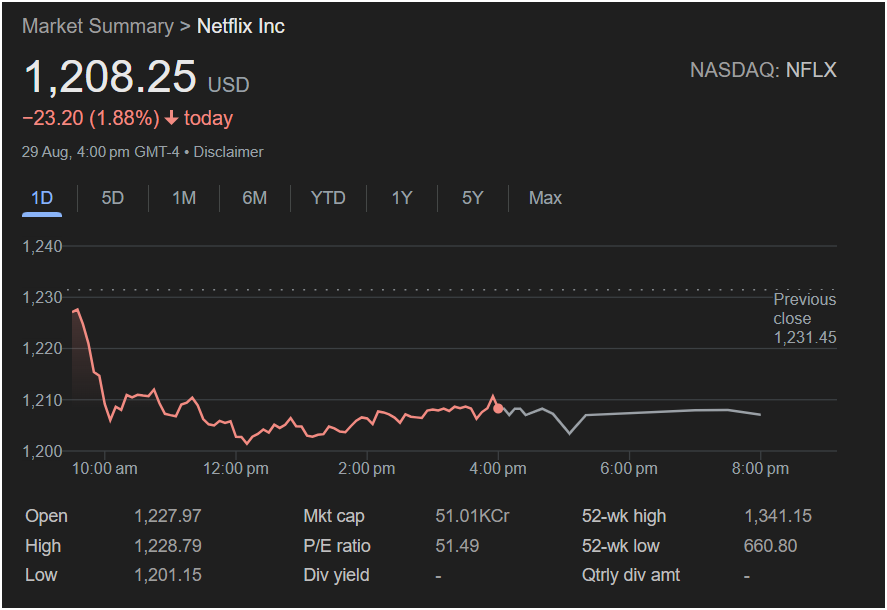
Task: Click the 52-wk high value
Action: pyautogui.click(x=777, y=516)
